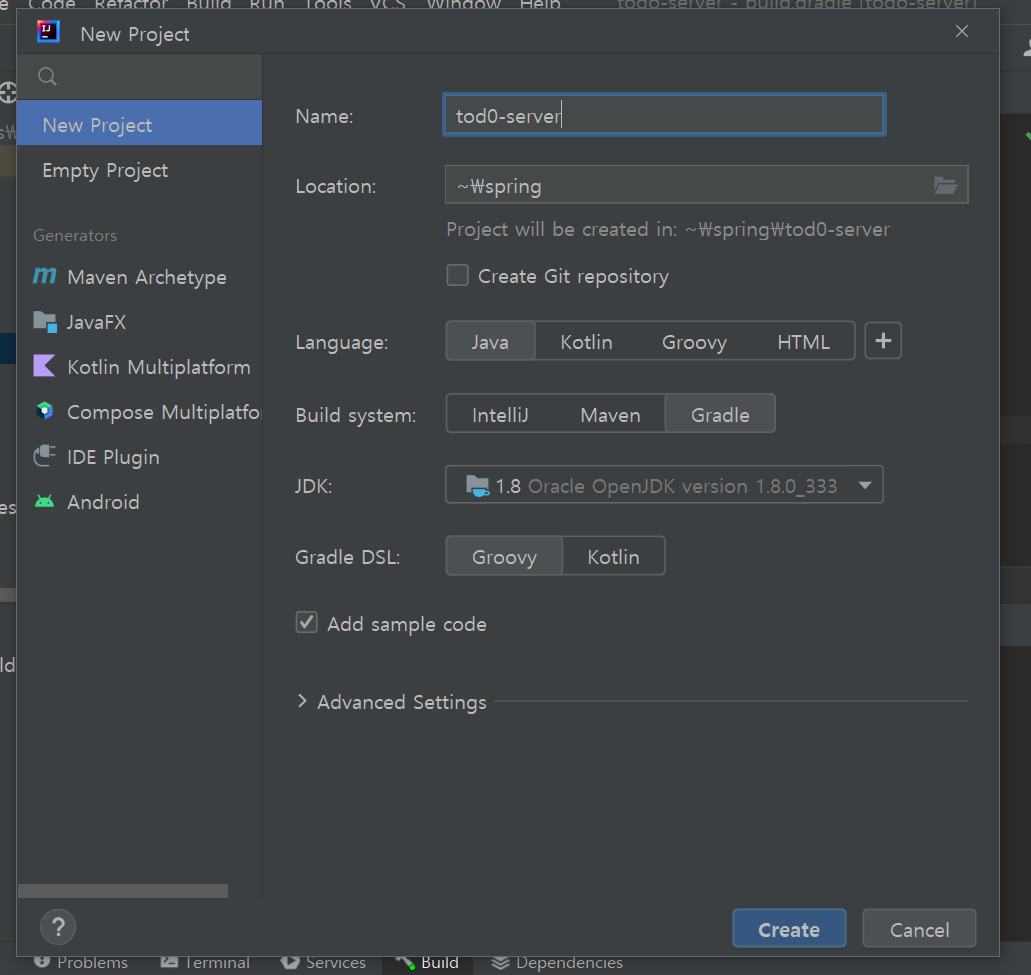This screenshot has width=1031, height=975.
Task: Open the Refactor menu in menu bar
Action: point(131,5)
